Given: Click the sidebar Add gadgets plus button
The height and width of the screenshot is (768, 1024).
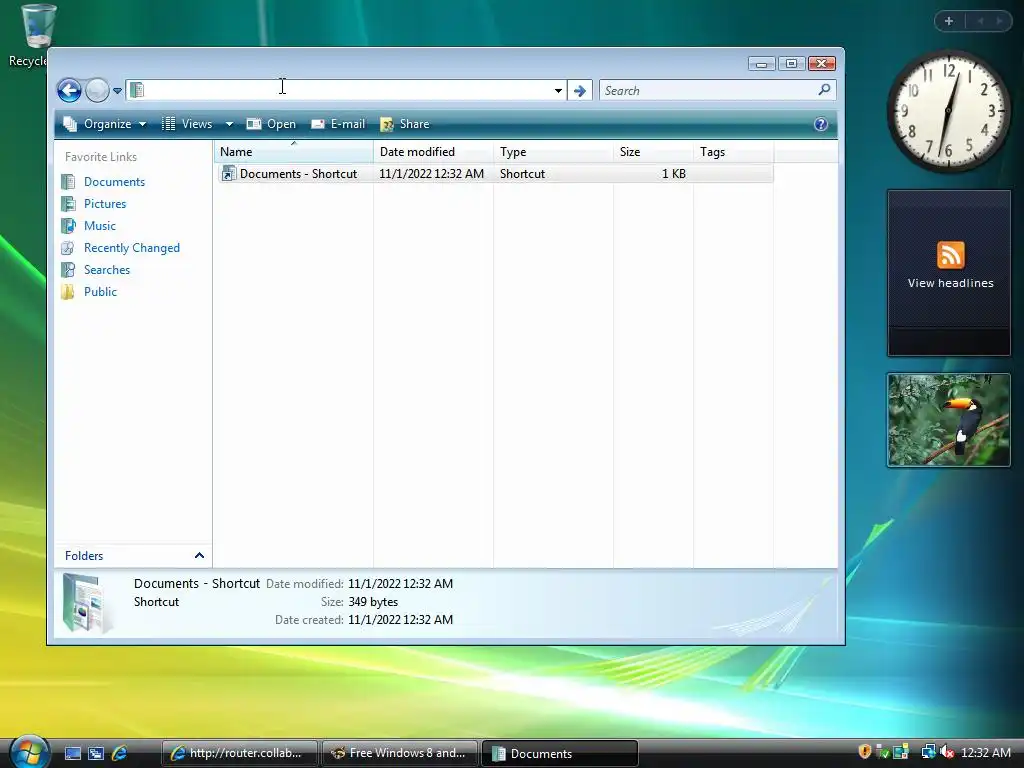Looking at the screenshot, I should pos(949,21).
